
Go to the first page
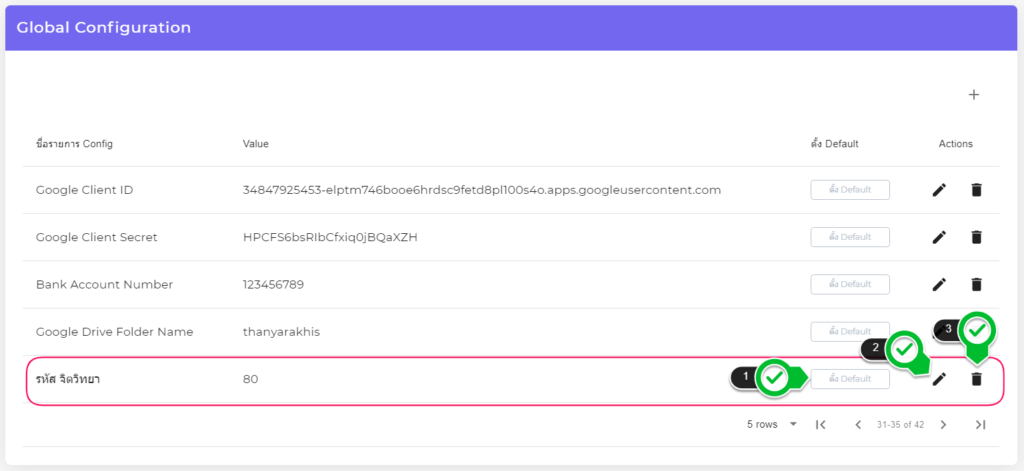pos(820,425)
